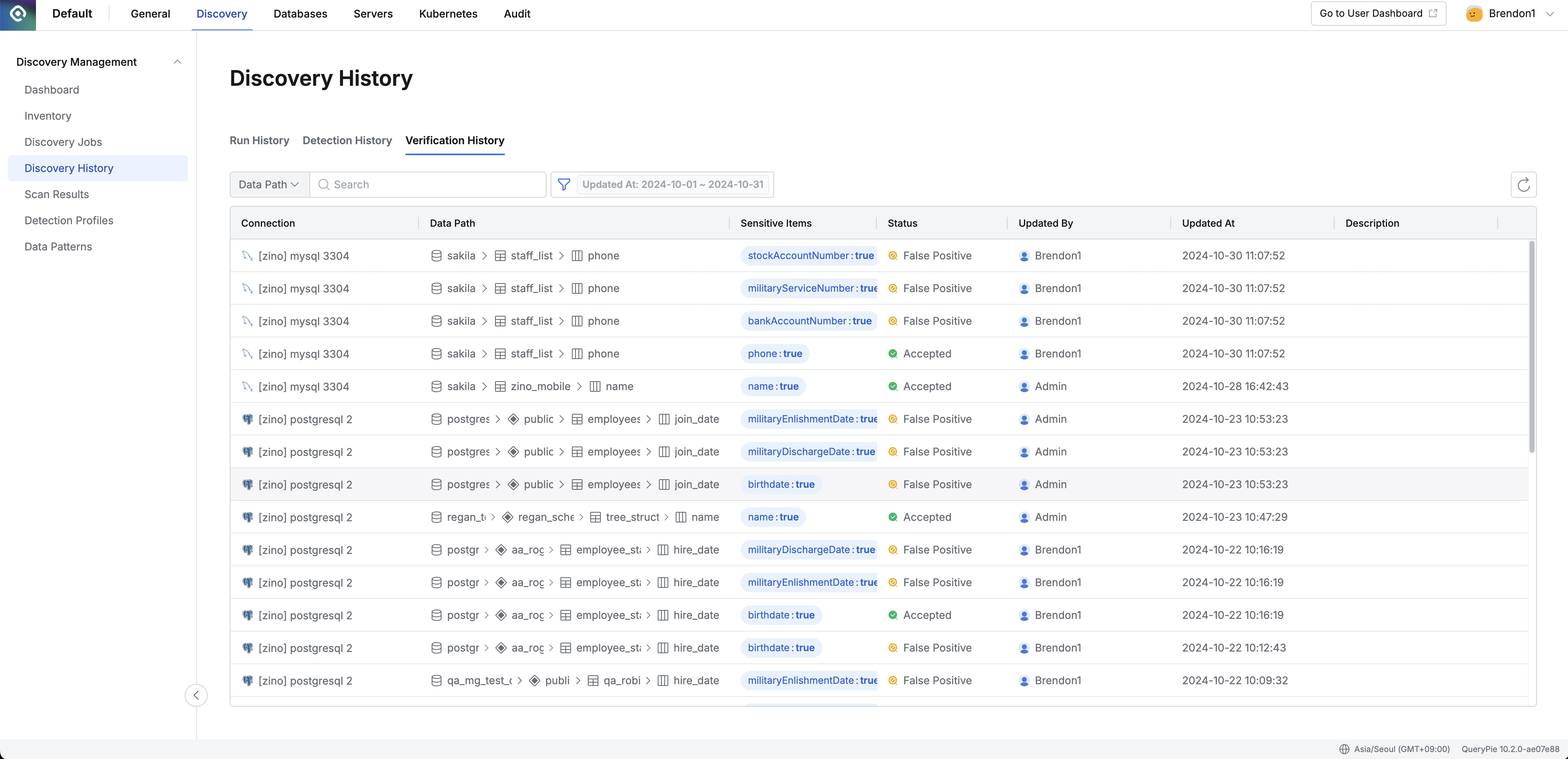The image size is (1568, 759).
Task: Click the Default workspace label
Action: 72,14
